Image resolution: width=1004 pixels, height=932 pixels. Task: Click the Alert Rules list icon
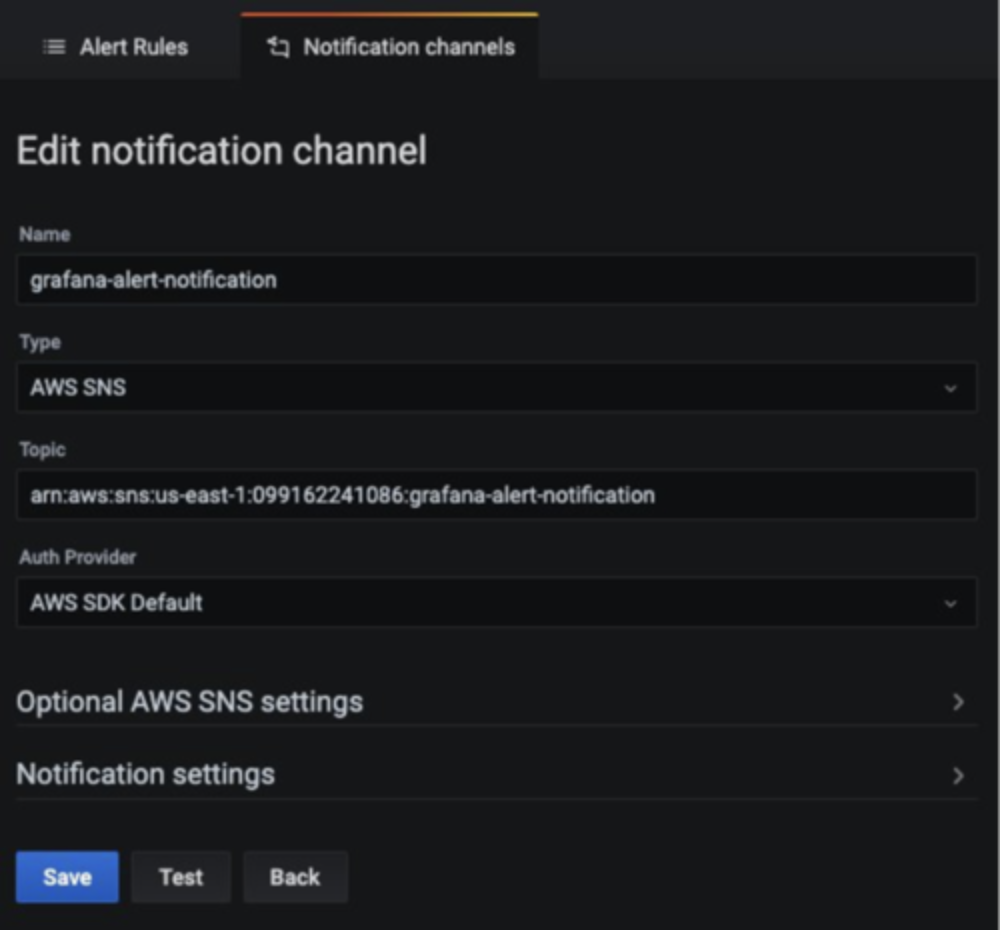coord(54,47)
